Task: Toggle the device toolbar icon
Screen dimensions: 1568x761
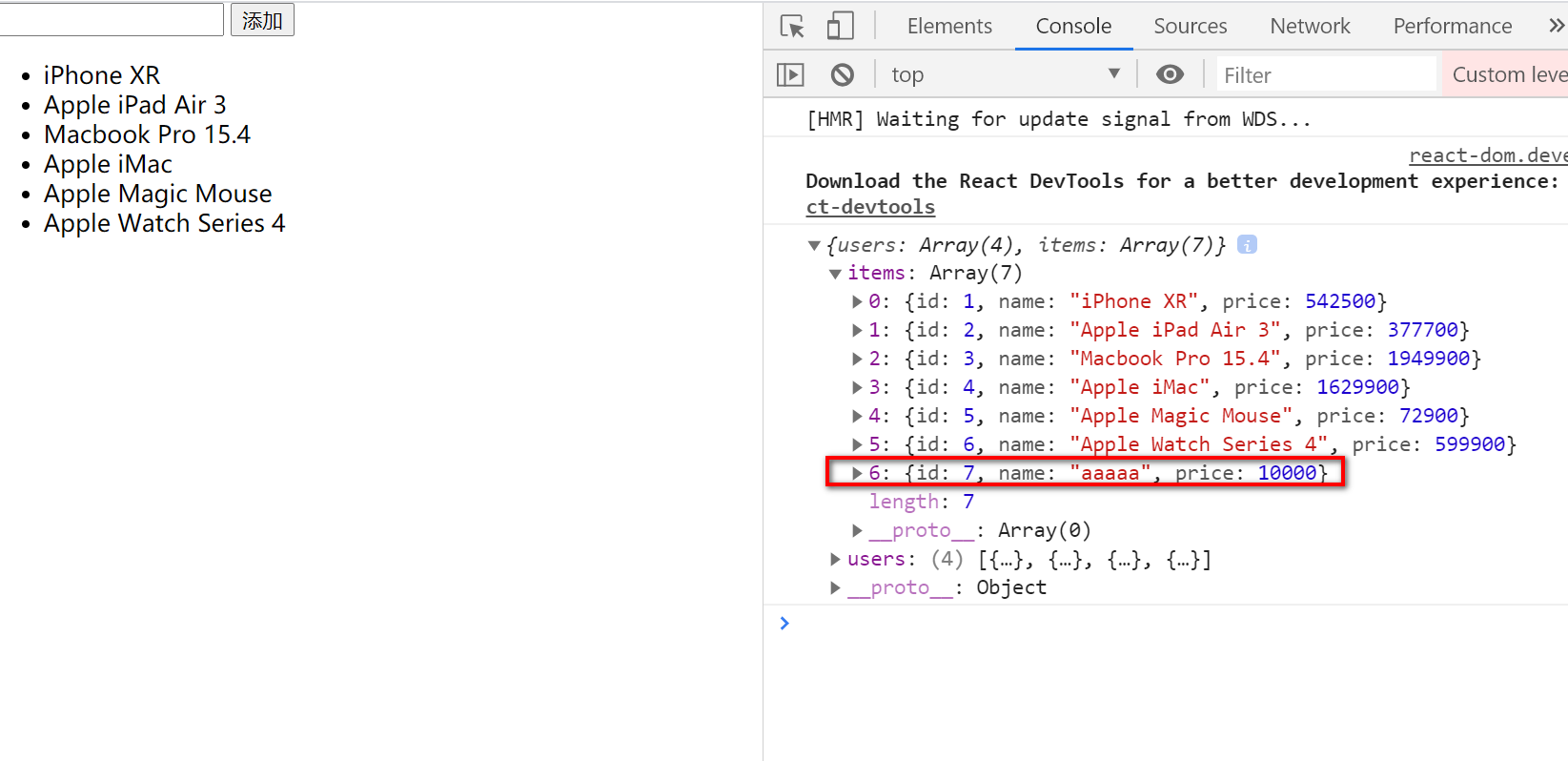Action: [840, 26]
